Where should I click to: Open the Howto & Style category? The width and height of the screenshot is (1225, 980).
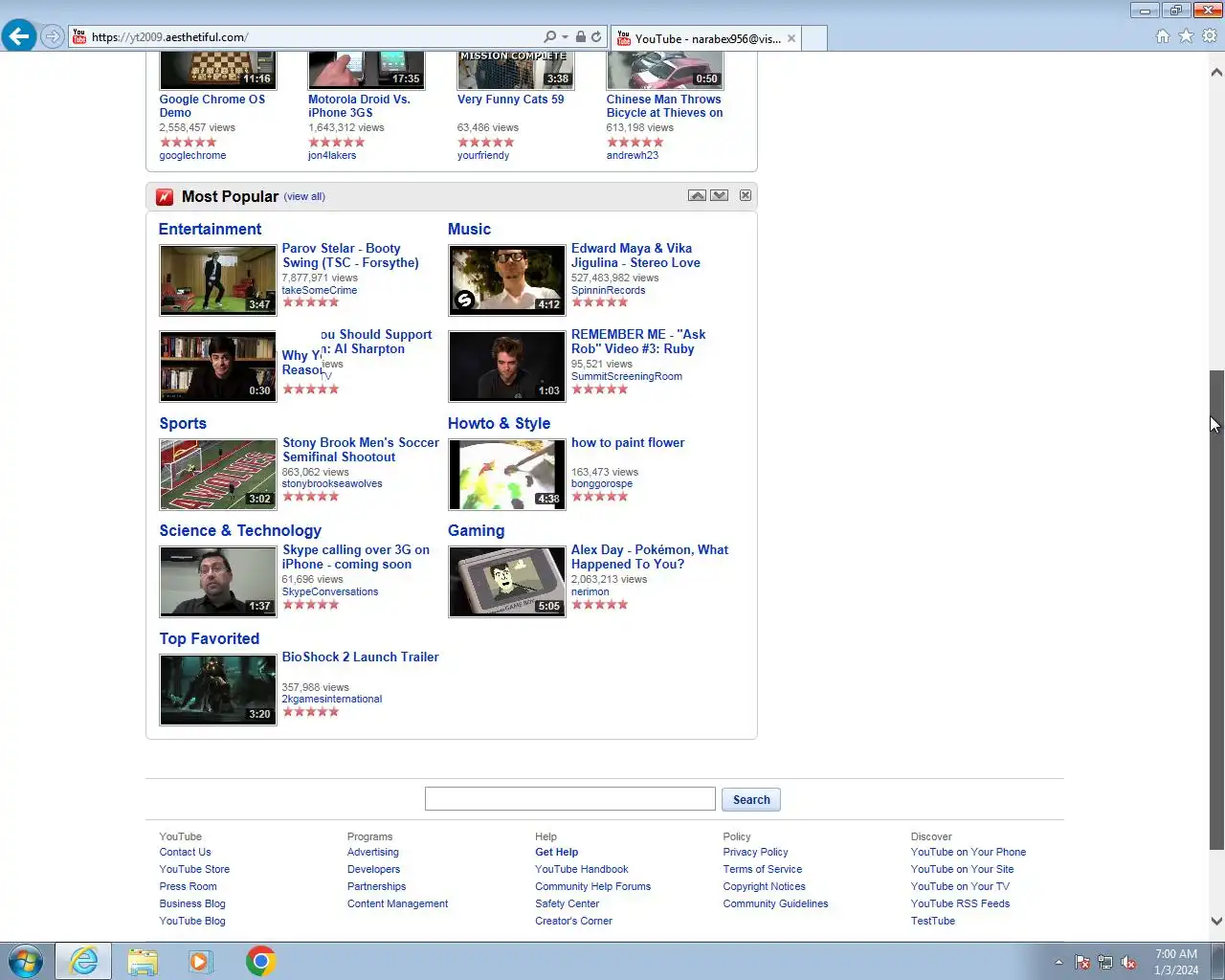click(499, 423)
